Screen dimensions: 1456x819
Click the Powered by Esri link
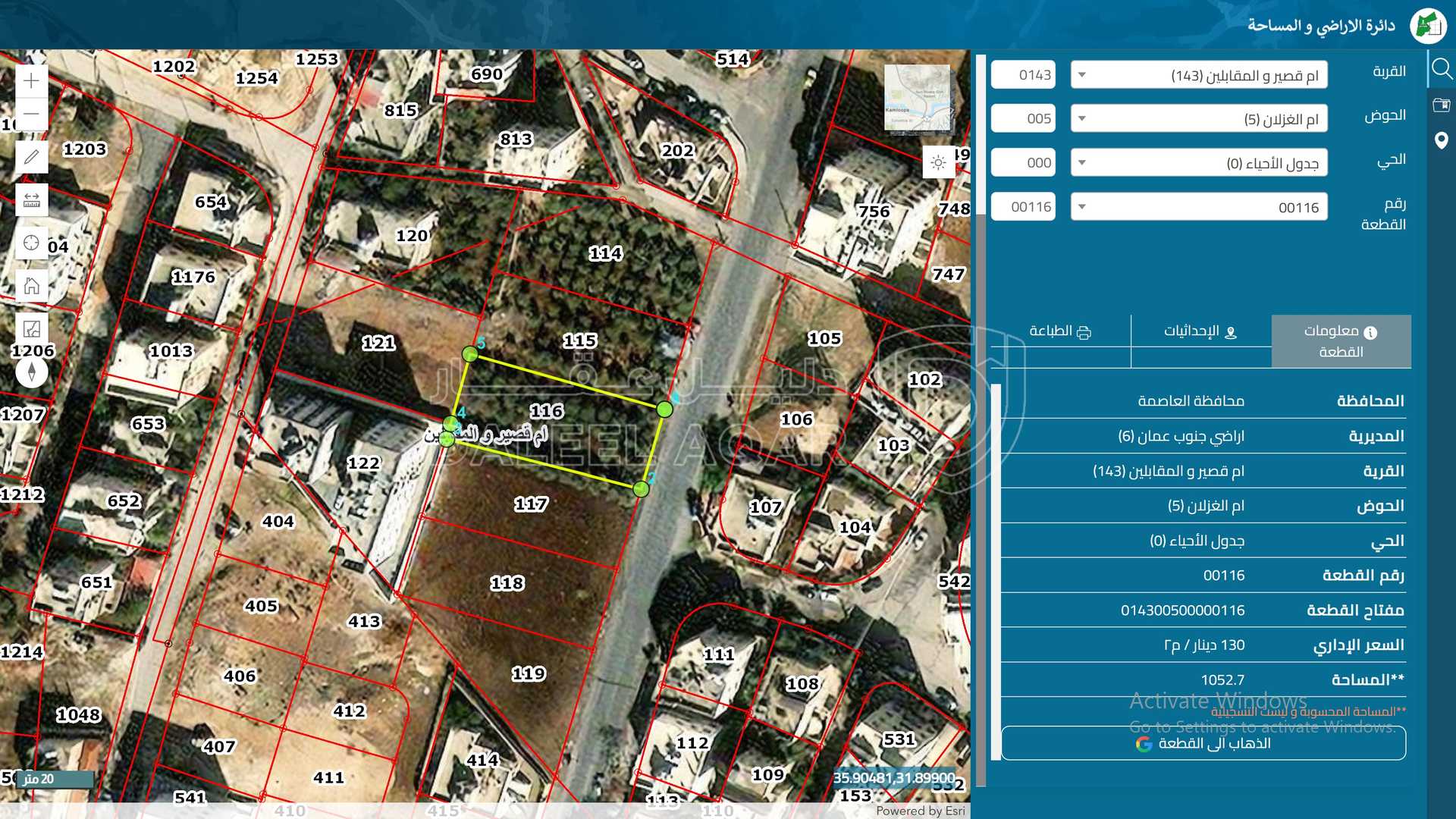(920, 811)
